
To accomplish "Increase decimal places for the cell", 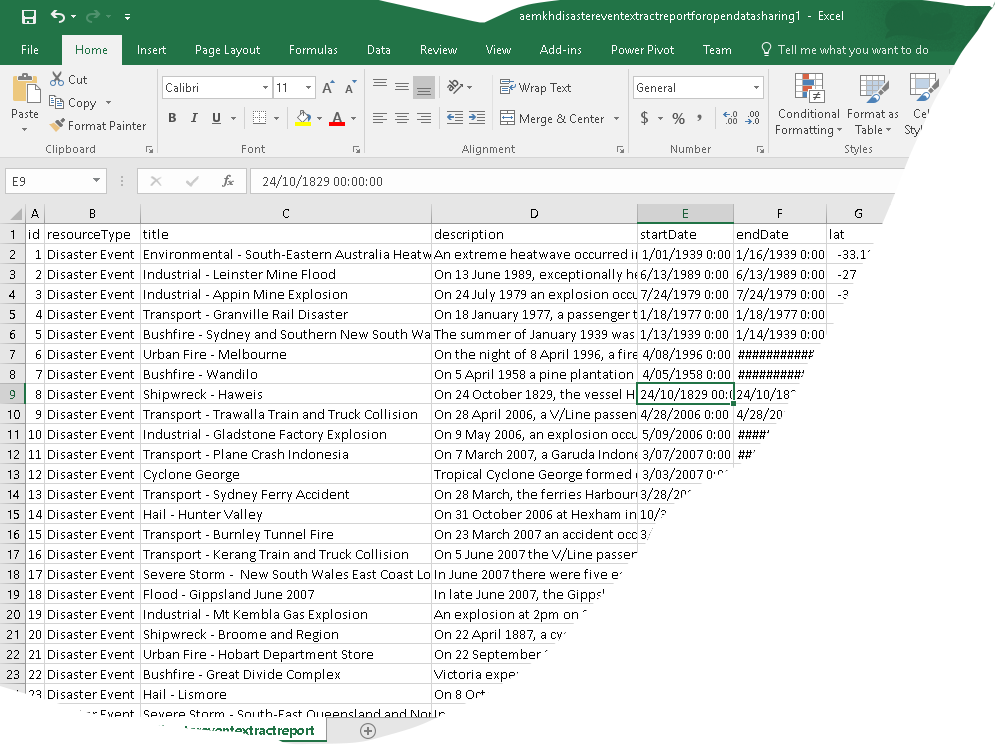I will click(728, 117).
